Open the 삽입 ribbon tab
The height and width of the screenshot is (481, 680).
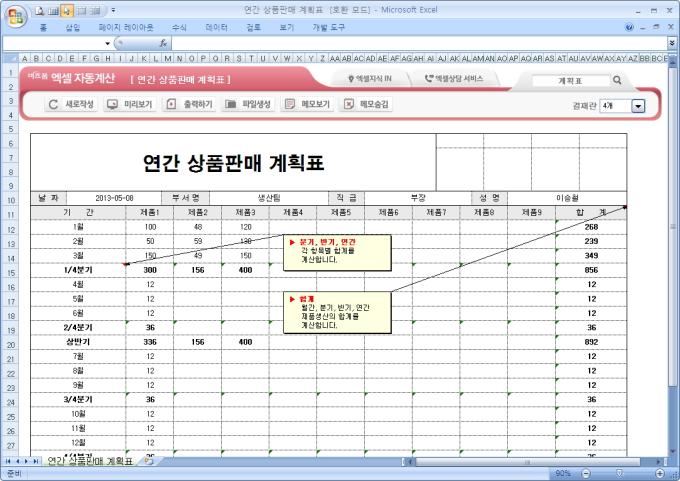point(73,28)
